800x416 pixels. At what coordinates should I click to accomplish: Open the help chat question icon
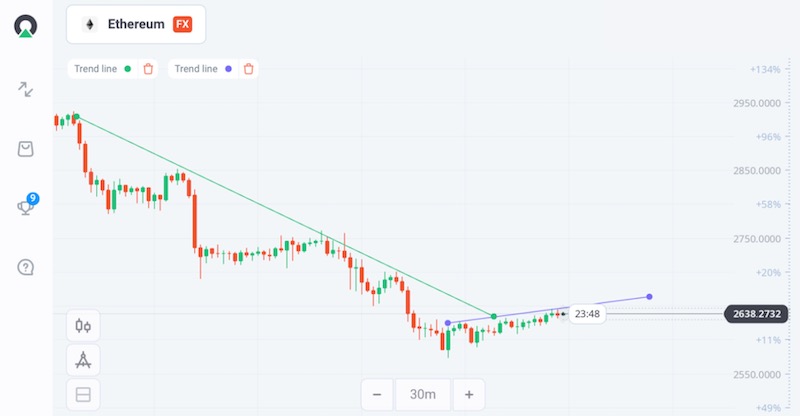point(26,267)
